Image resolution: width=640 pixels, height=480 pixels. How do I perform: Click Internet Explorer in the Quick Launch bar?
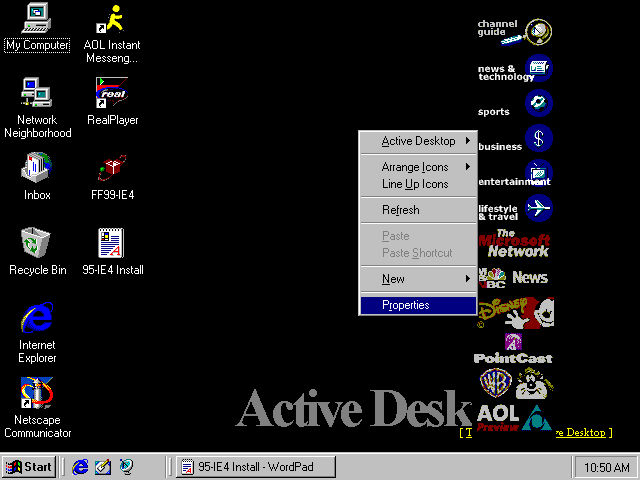tap(80, 466)
